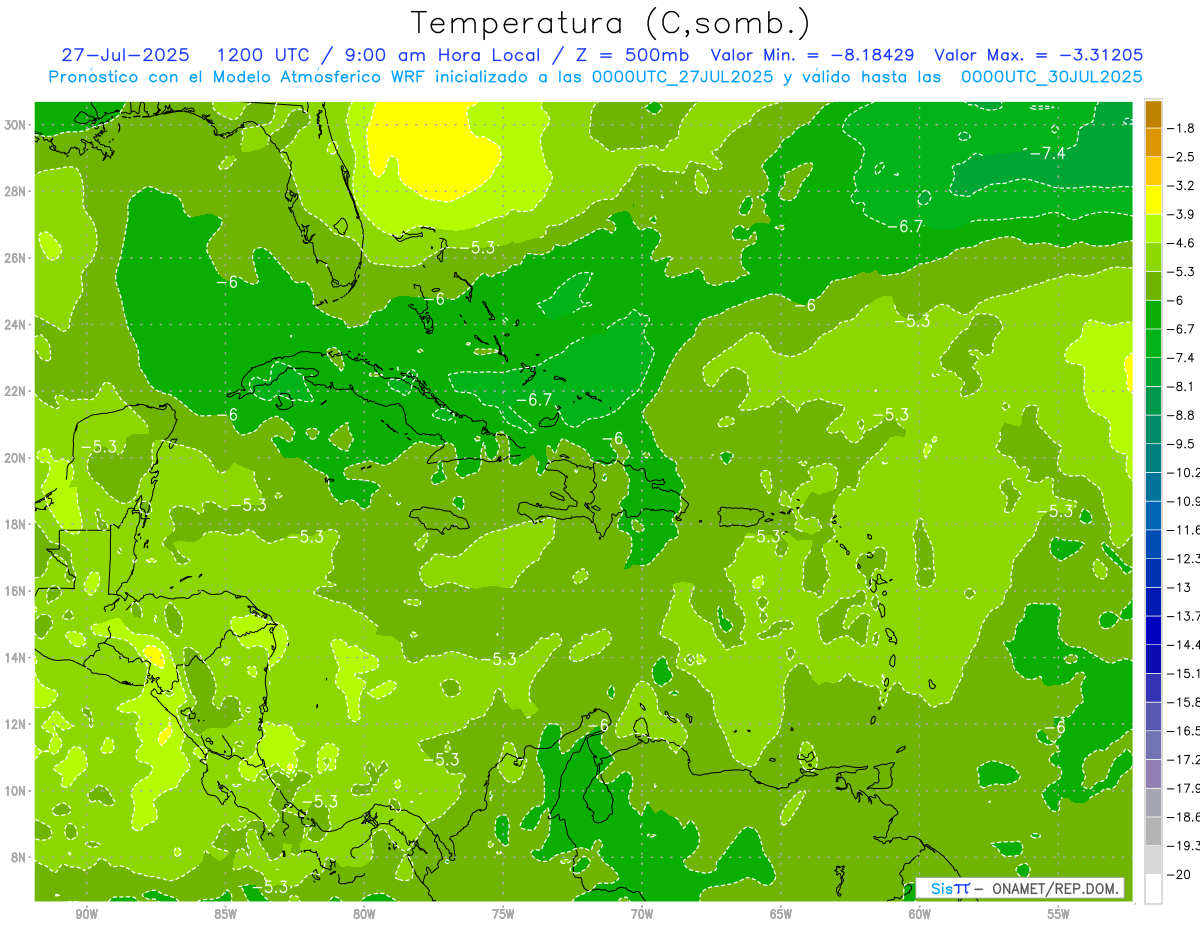
Task: Click the 22N latitude axis label
Action: [x=17, y=391]
